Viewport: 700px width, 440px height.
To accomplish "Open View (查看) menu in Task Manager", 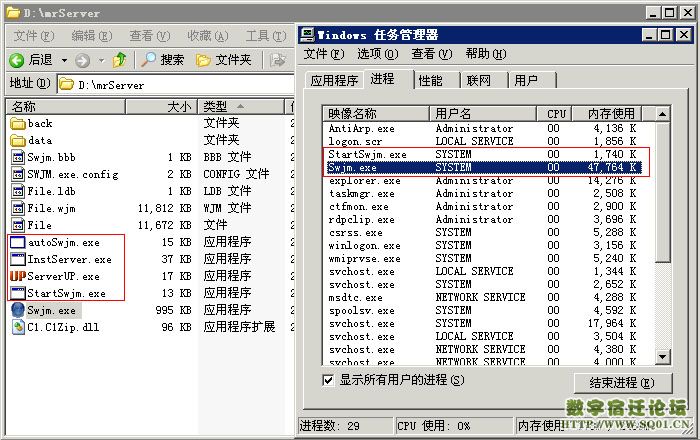I will [432, 54].
